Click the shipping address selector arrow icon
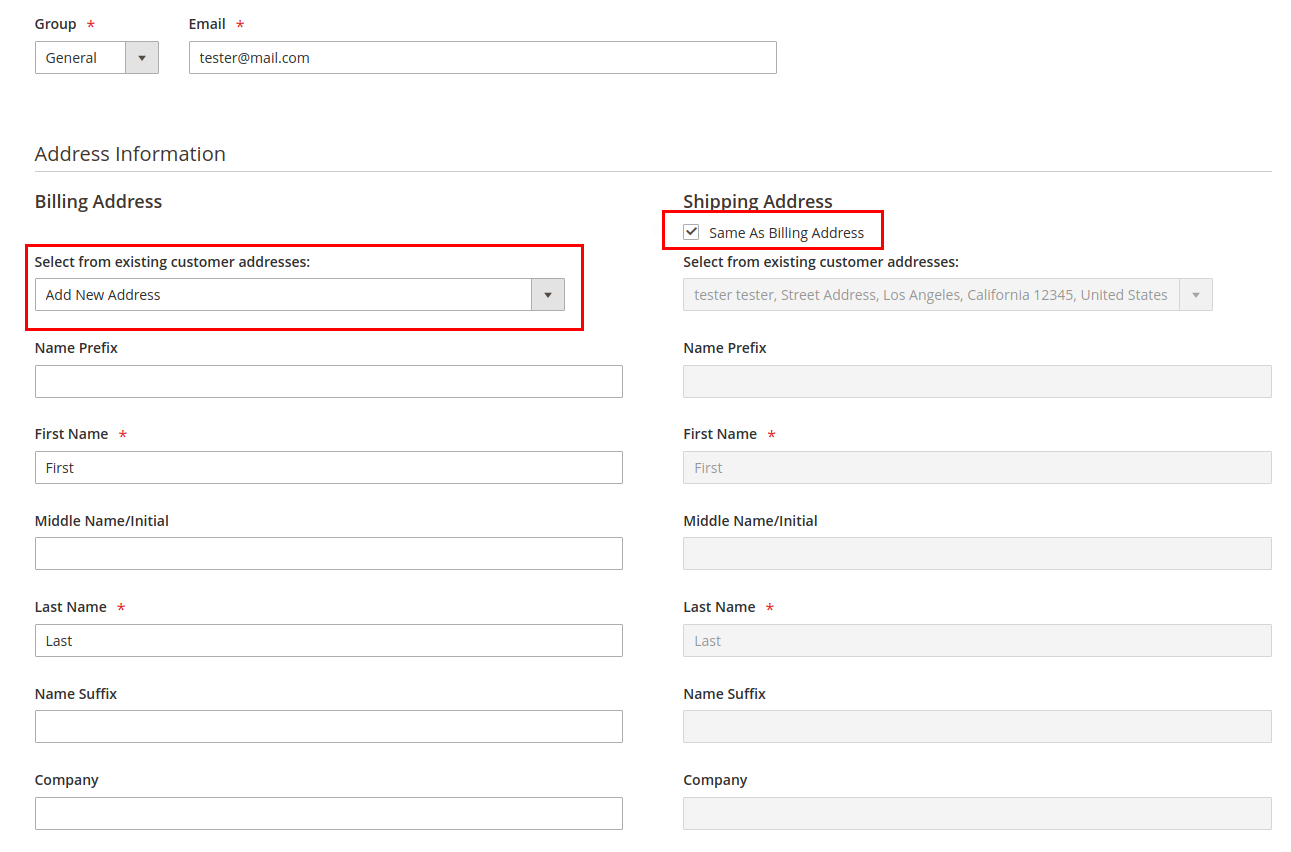1291x852 pixels. (1196, 294)
